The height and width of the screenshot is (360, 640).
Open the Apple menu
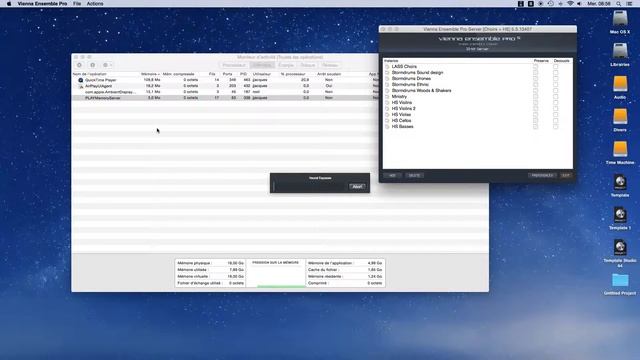(9, 4)
